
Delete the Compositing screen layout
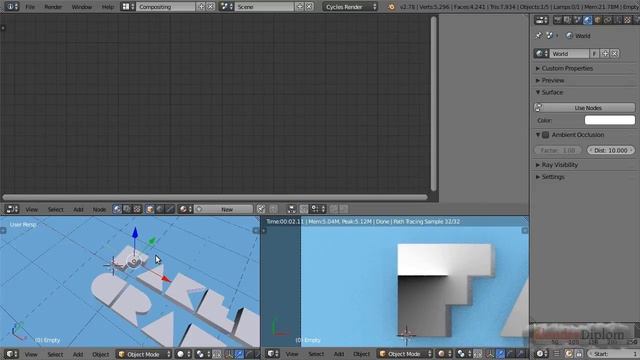[x=210, y=7]
